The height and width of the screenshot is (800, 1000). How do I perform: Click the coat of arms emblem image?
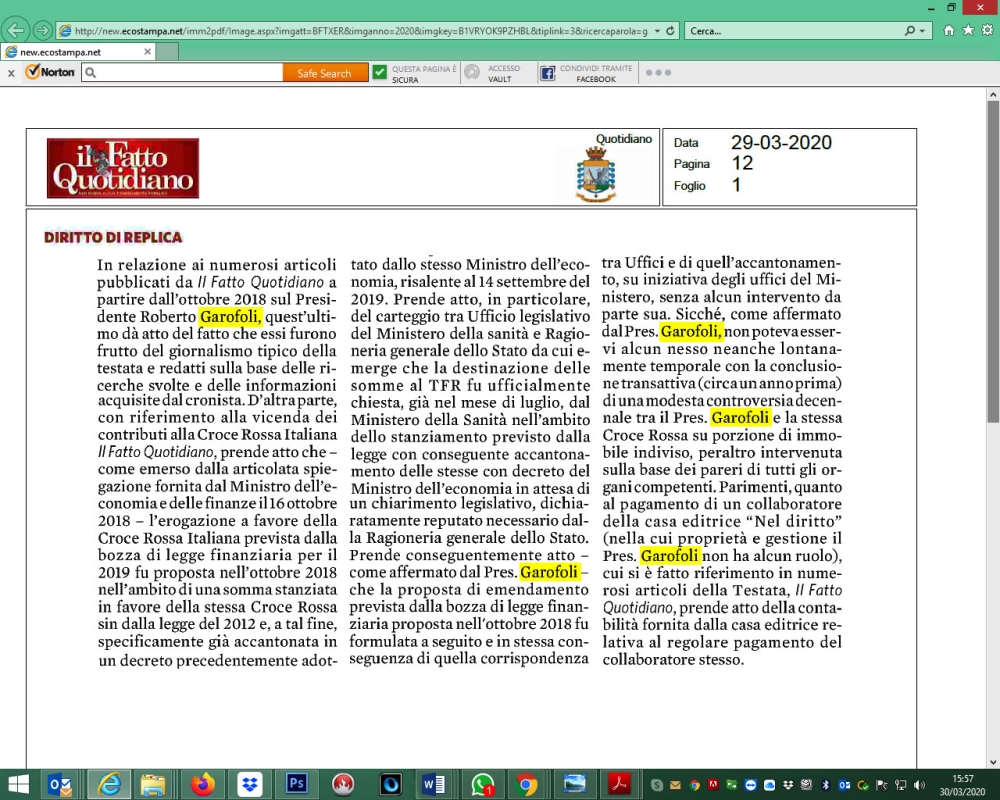pos(596,174)
